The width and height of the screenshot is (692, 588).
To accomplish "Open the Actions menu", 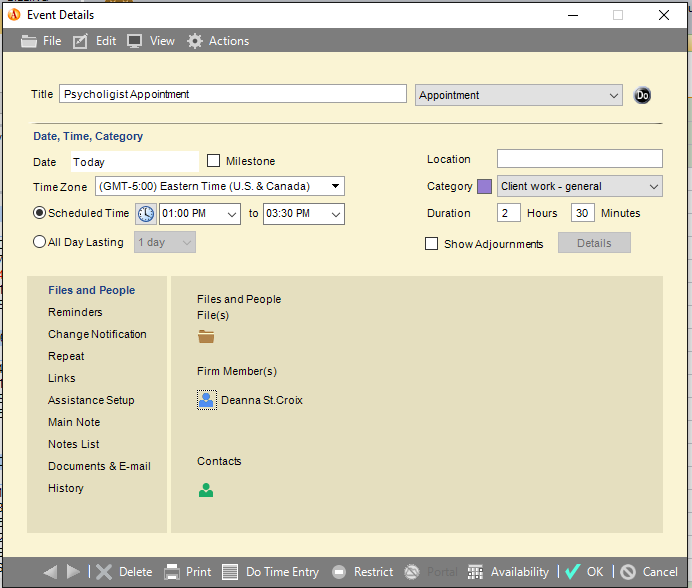I will [x=218, y=41].
